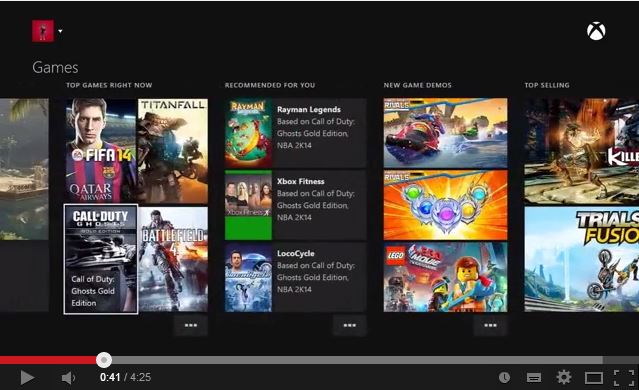Toggle captions with the subtitles icon
Screen dimensions: 639x390
point(533,378)
